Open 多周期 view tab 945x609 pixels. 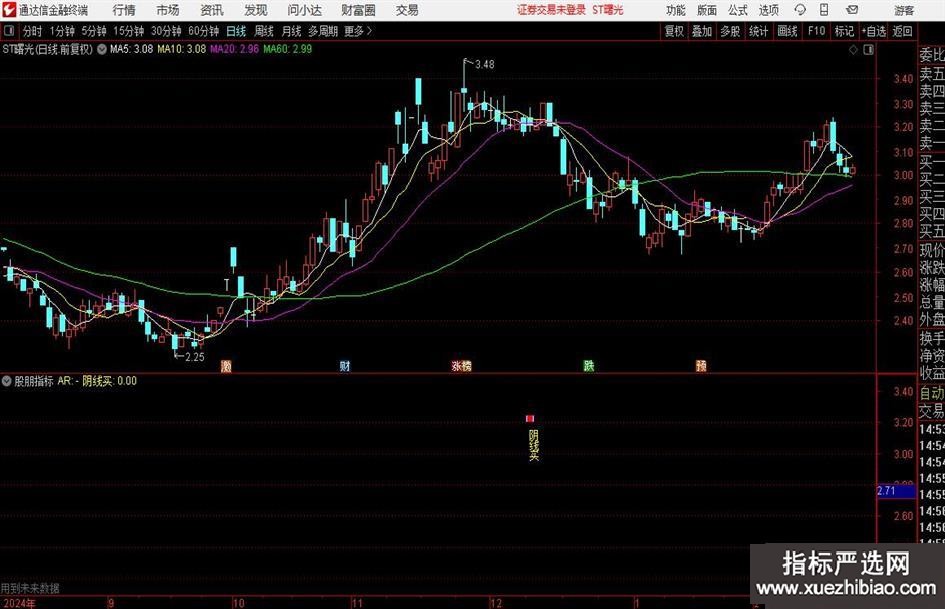coord(323,31)
